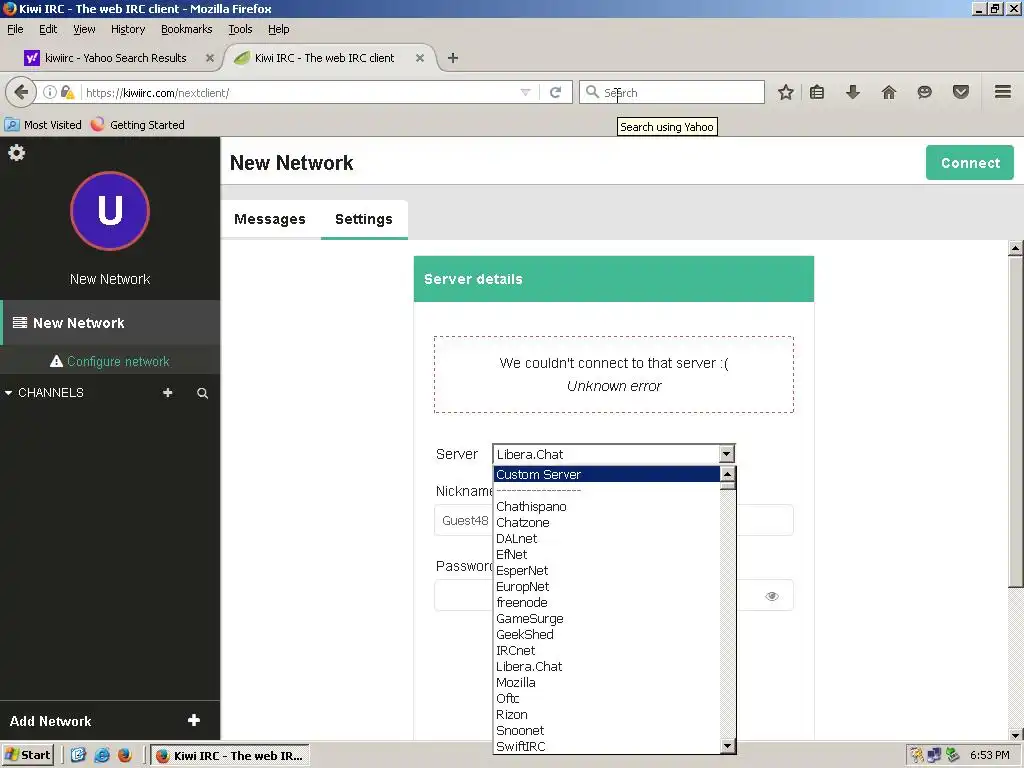
Task: Click server list scroll up arrow
Action: pyautogui.click(x=728, y=474)
